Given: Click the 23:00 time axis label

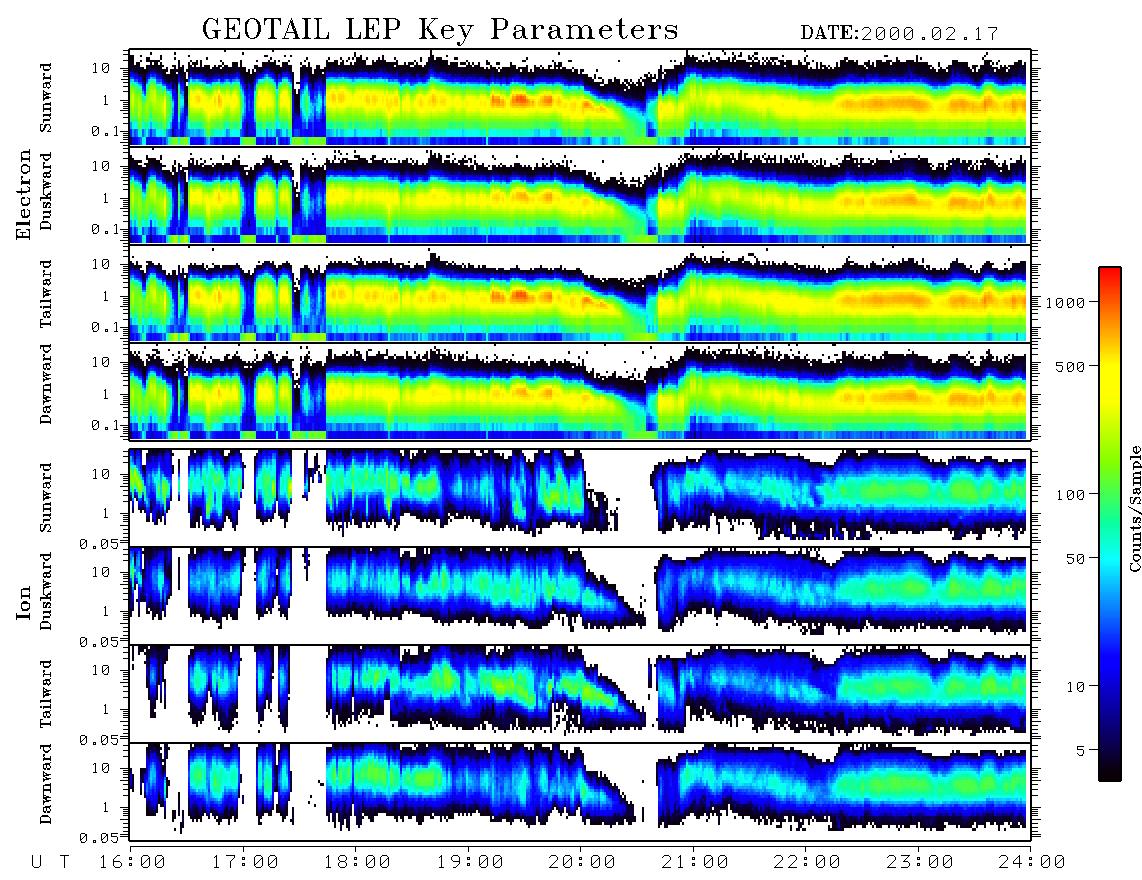Looking at the screenshot, I should (920, 862).
